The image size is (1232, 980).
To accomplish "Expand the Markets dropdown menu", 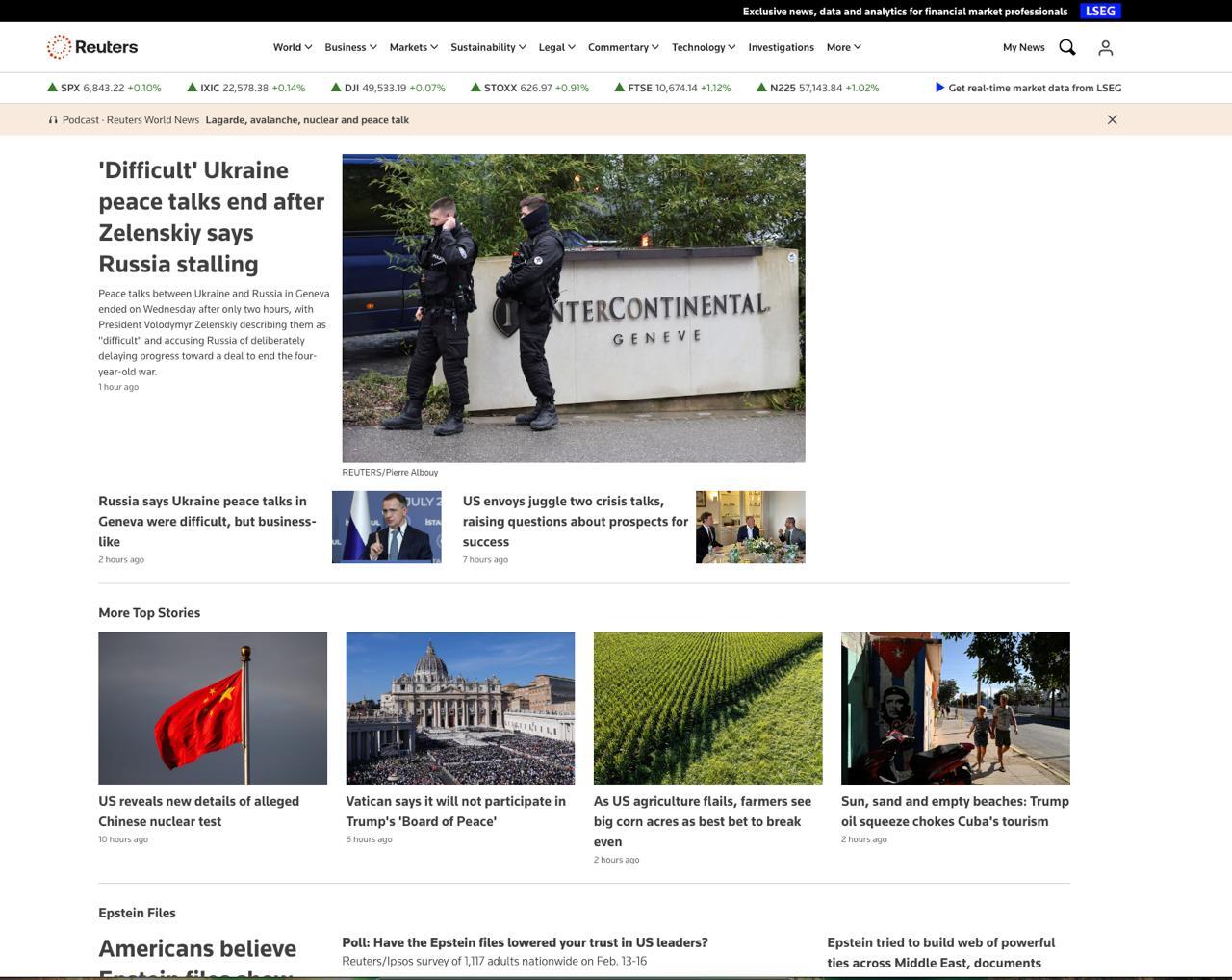I will 413,47.
